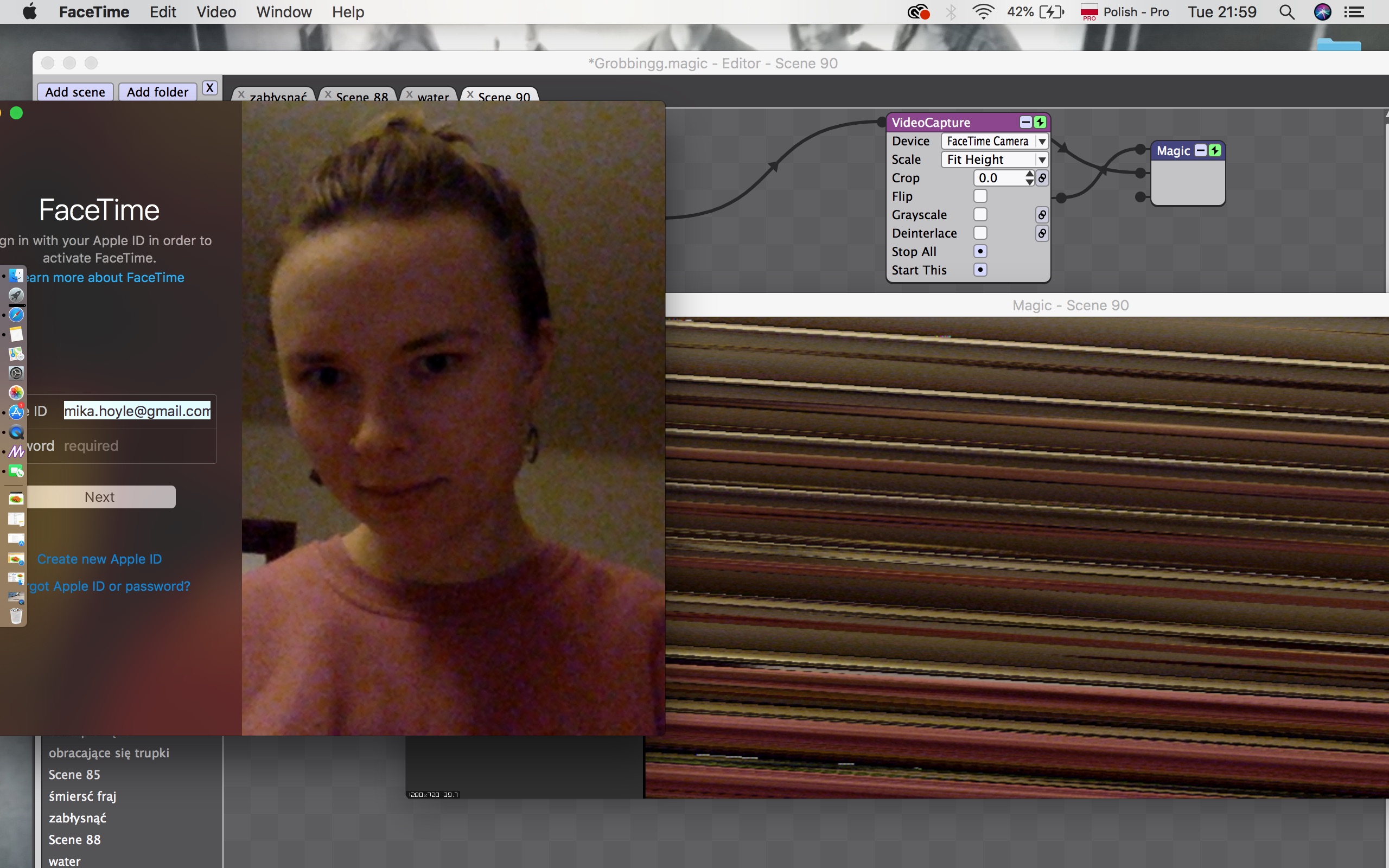1389x868 pixels.
Task: Enable the Deinterlace checkbox
Action: click(980, 233)
